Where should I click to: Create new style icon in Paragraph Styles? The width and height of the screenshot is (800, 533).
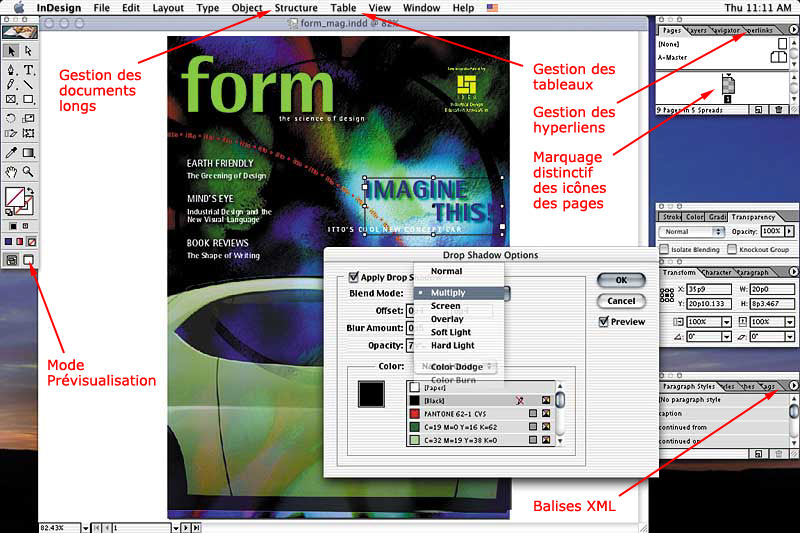tap(759, 453)
